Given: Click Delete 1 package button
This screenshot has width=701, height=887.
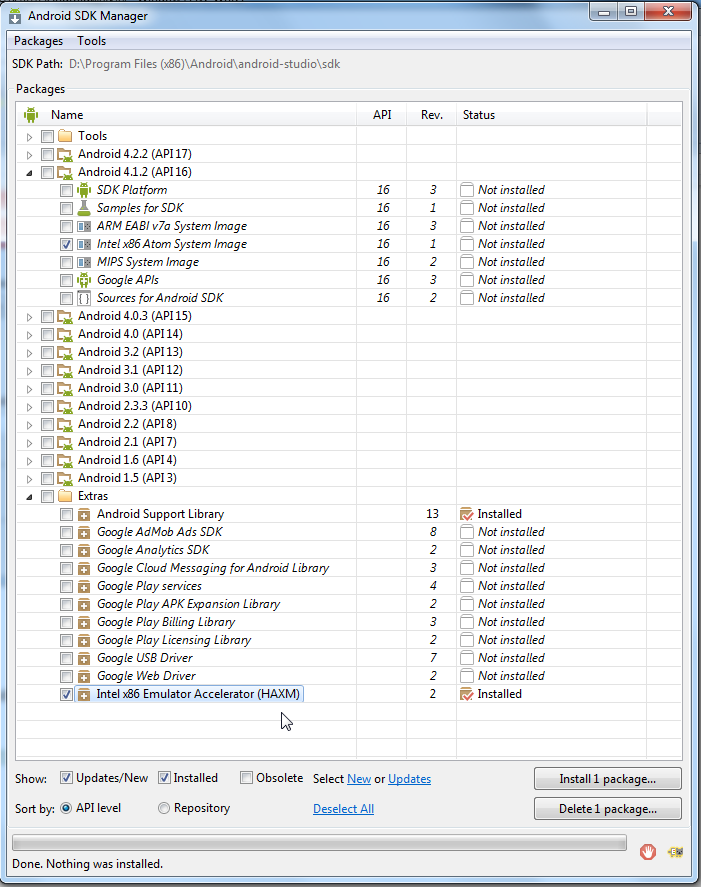Looking at the screenshot, I should pyautogui.click(x=608, y=808).
